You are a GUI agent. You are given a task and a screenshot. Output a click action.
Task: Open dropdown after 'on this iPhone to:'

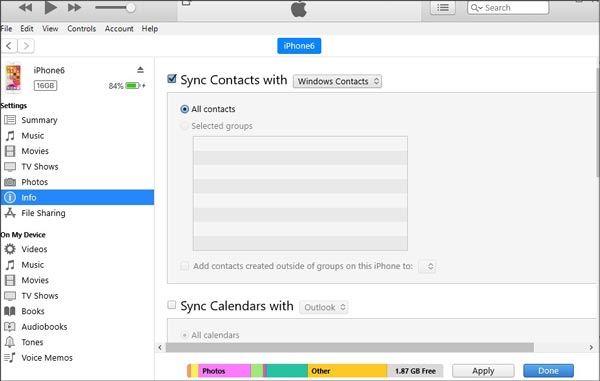point(427,266)
